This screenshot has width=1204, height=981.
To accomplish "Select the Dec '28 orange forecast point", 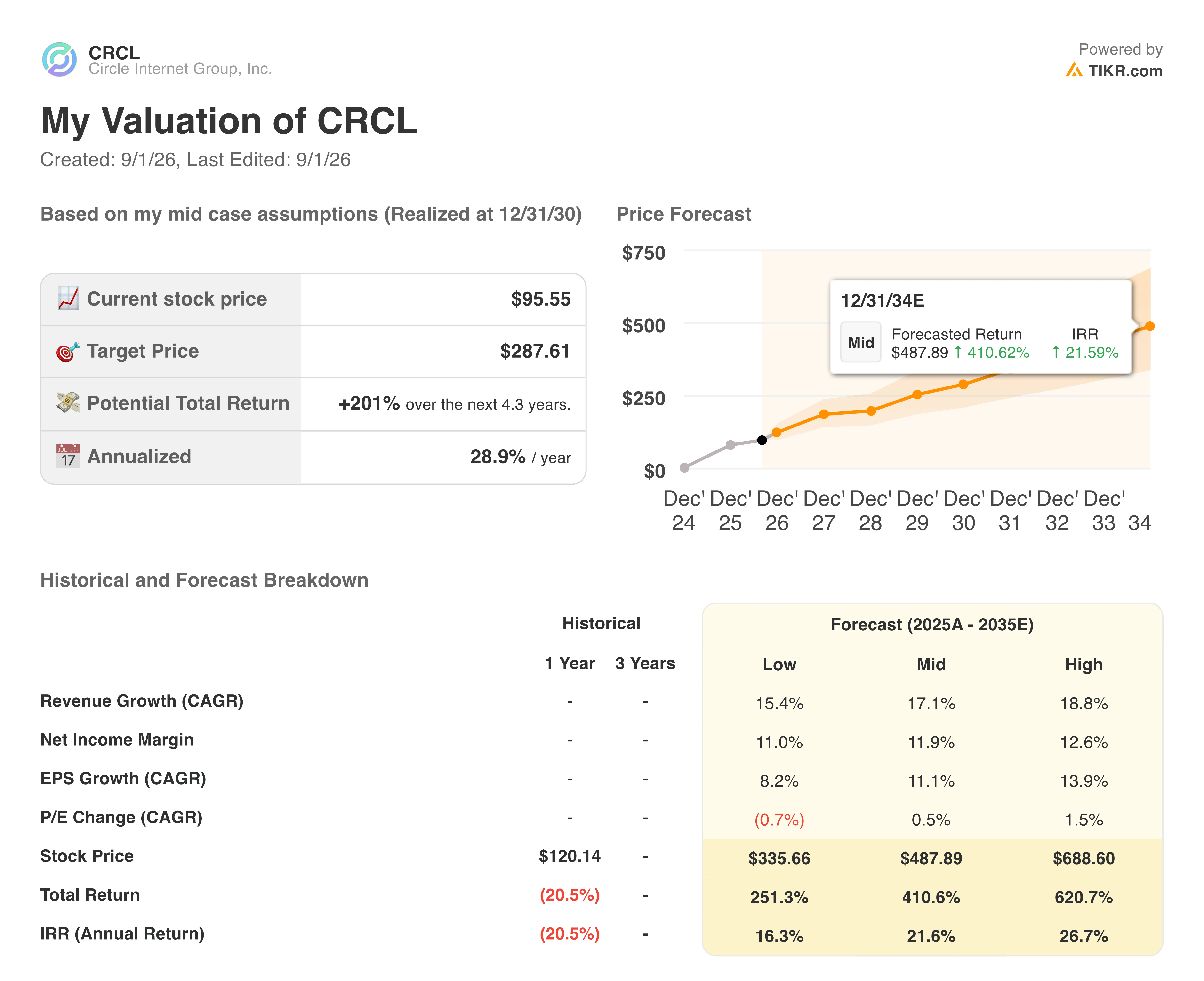I will pyautogui.click(x=871, y=411).
